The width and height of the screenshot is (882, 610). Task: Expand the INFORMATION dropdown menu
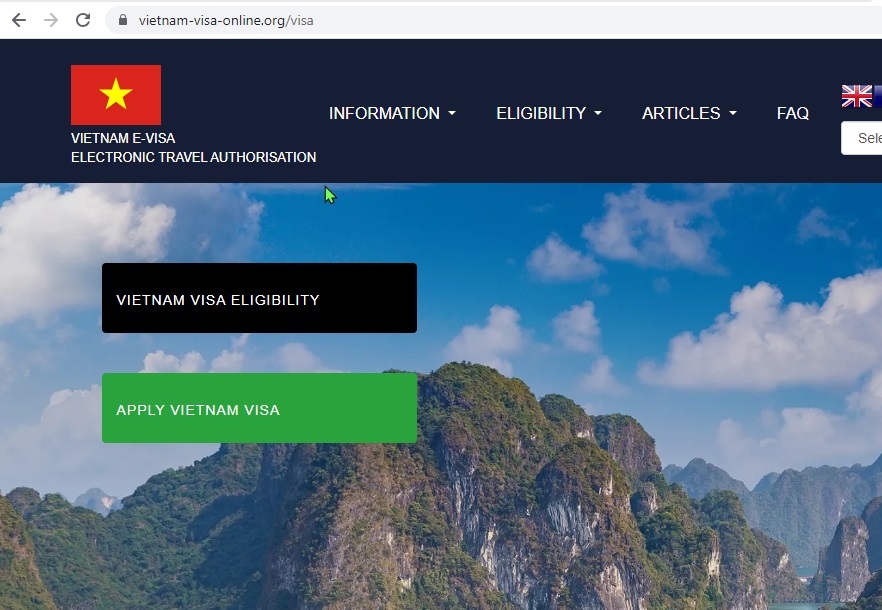coord(392,113)
